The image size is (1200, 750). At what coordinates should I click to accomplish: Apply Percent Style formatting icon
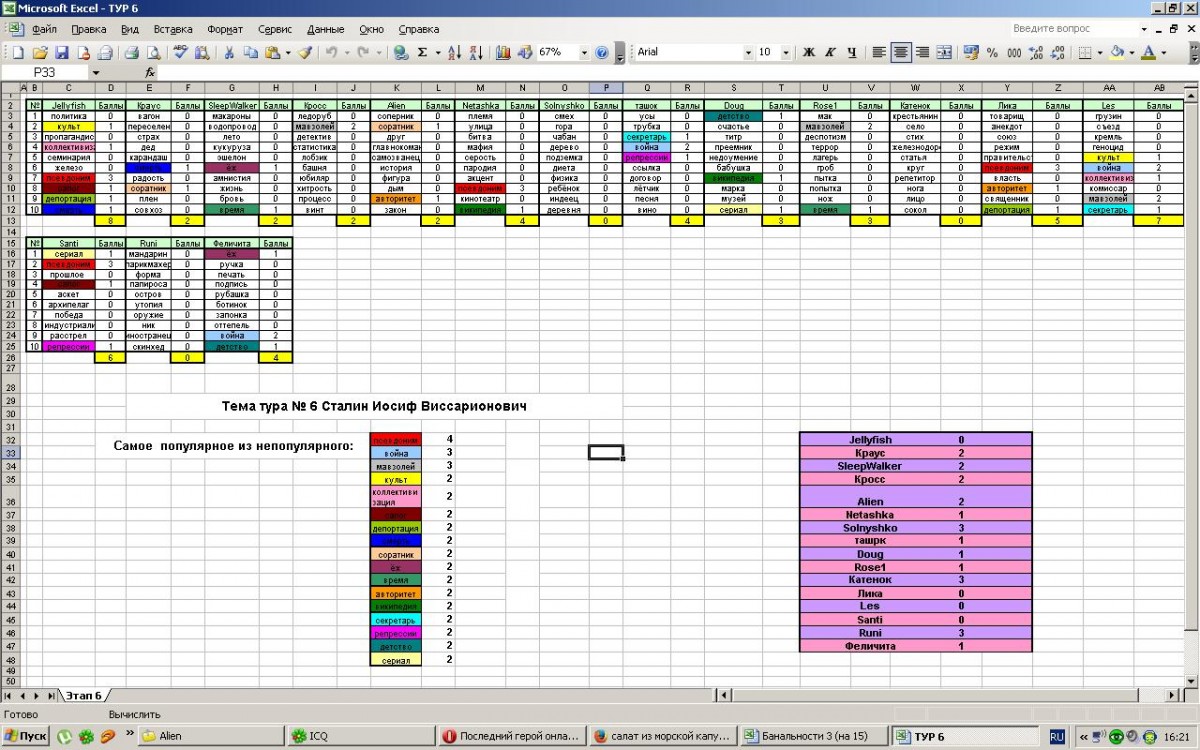click(992, 52)
